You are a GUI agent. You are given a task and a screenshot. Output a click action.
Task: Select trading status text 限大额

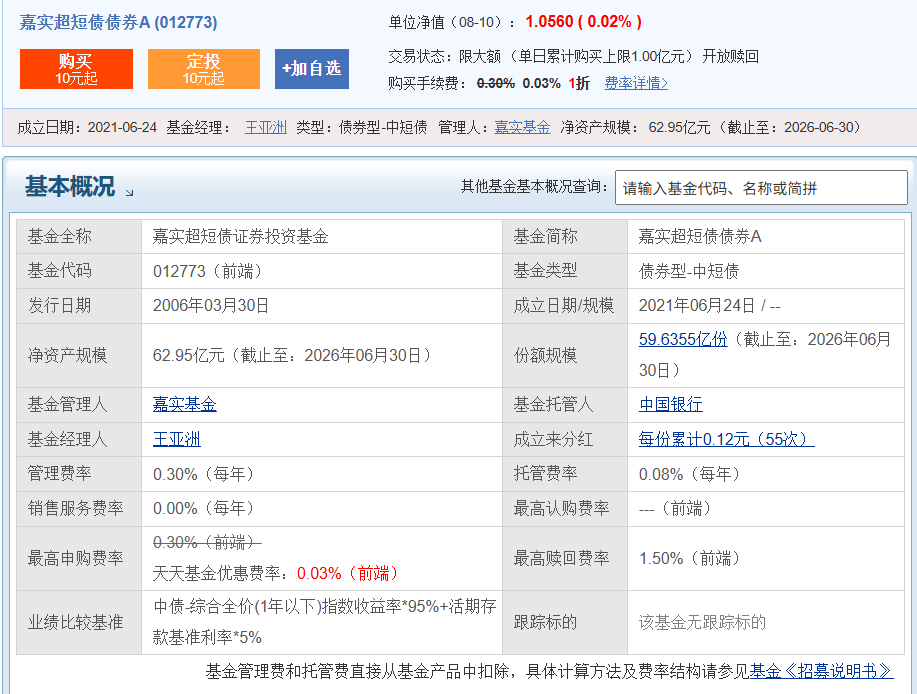pyautogui.click(x=480, y=56)
